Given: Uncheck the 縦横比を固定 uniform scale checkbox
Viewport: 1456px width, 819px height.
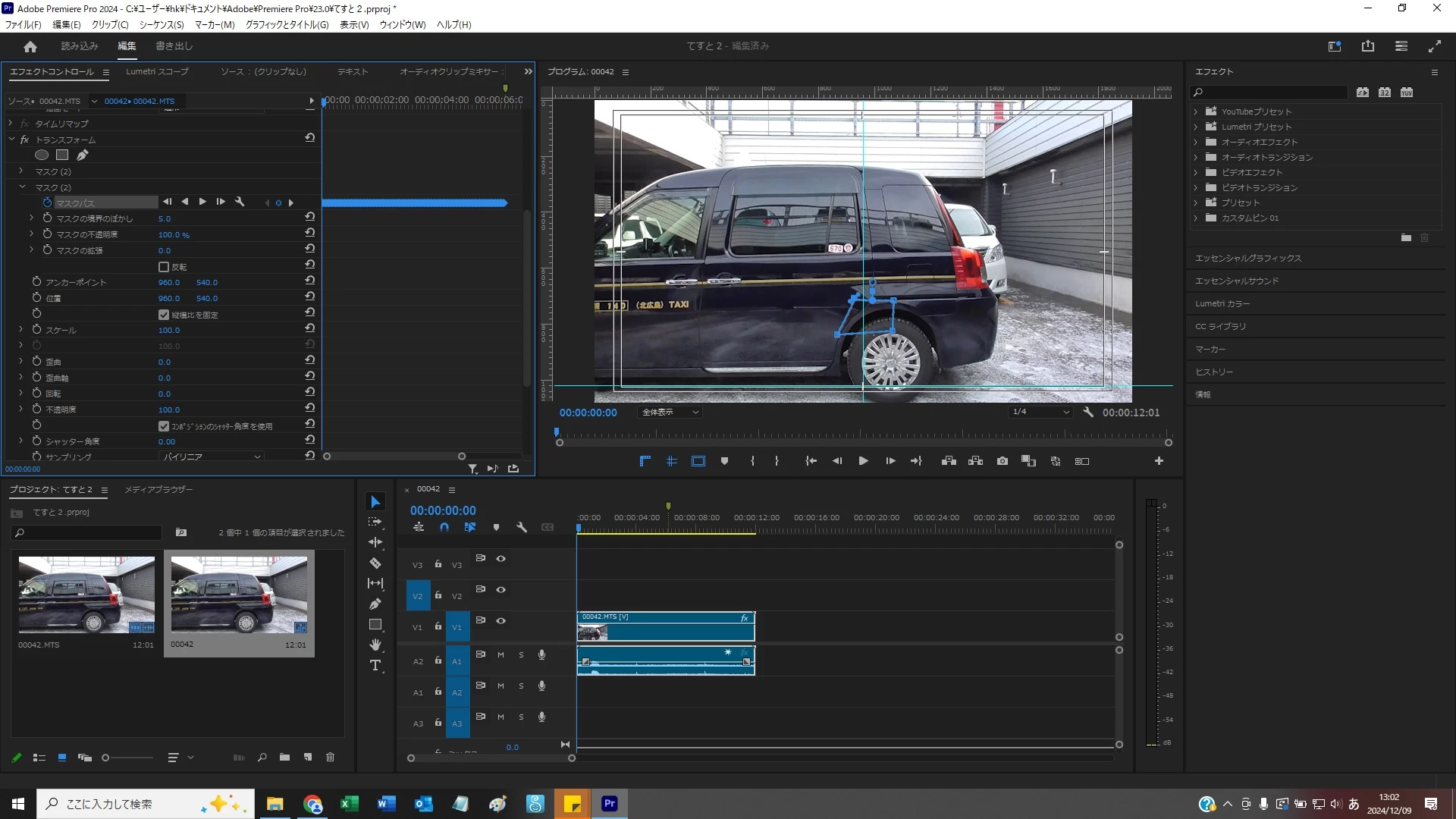Looking at the screenshot, I should click(163, 315).
